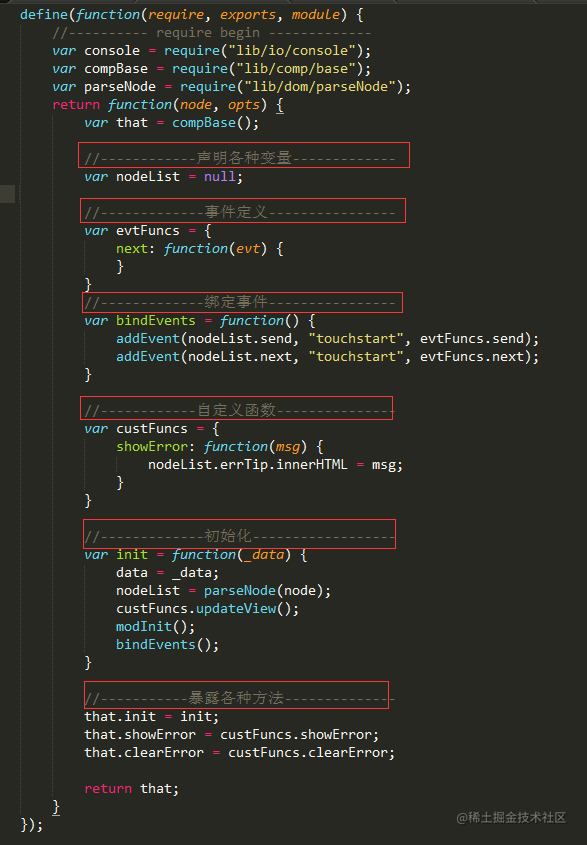The width and height of the screenshot is (587, 845).
Task: Click the 'msg' parameter of showError function
Action: click(288, 447)
